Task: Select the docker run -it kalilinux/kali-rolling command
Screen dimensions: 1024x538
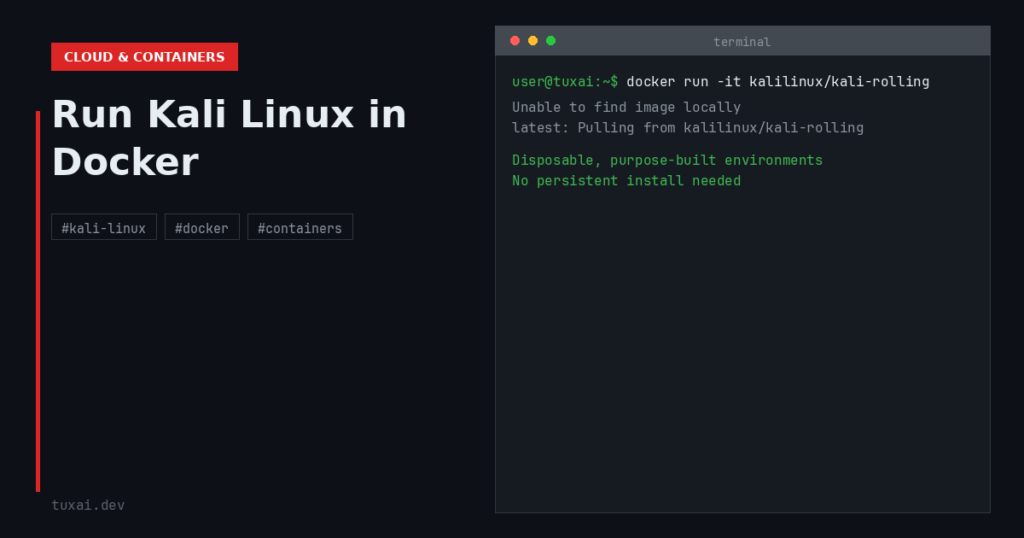Action: [x=778, y=82]
